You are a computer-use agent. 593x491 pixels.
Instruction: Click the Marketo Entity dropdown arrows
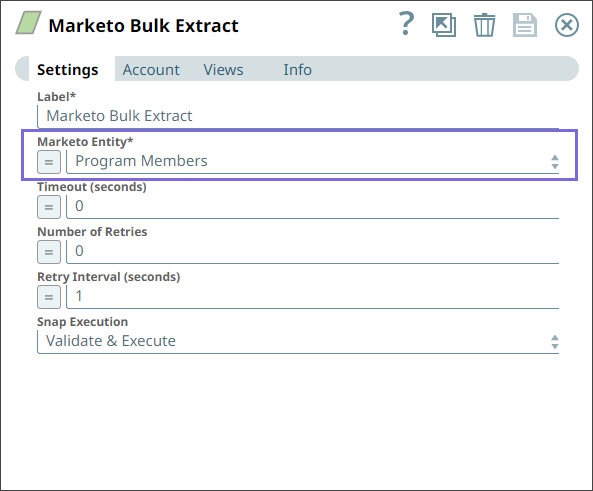point(555,162)
